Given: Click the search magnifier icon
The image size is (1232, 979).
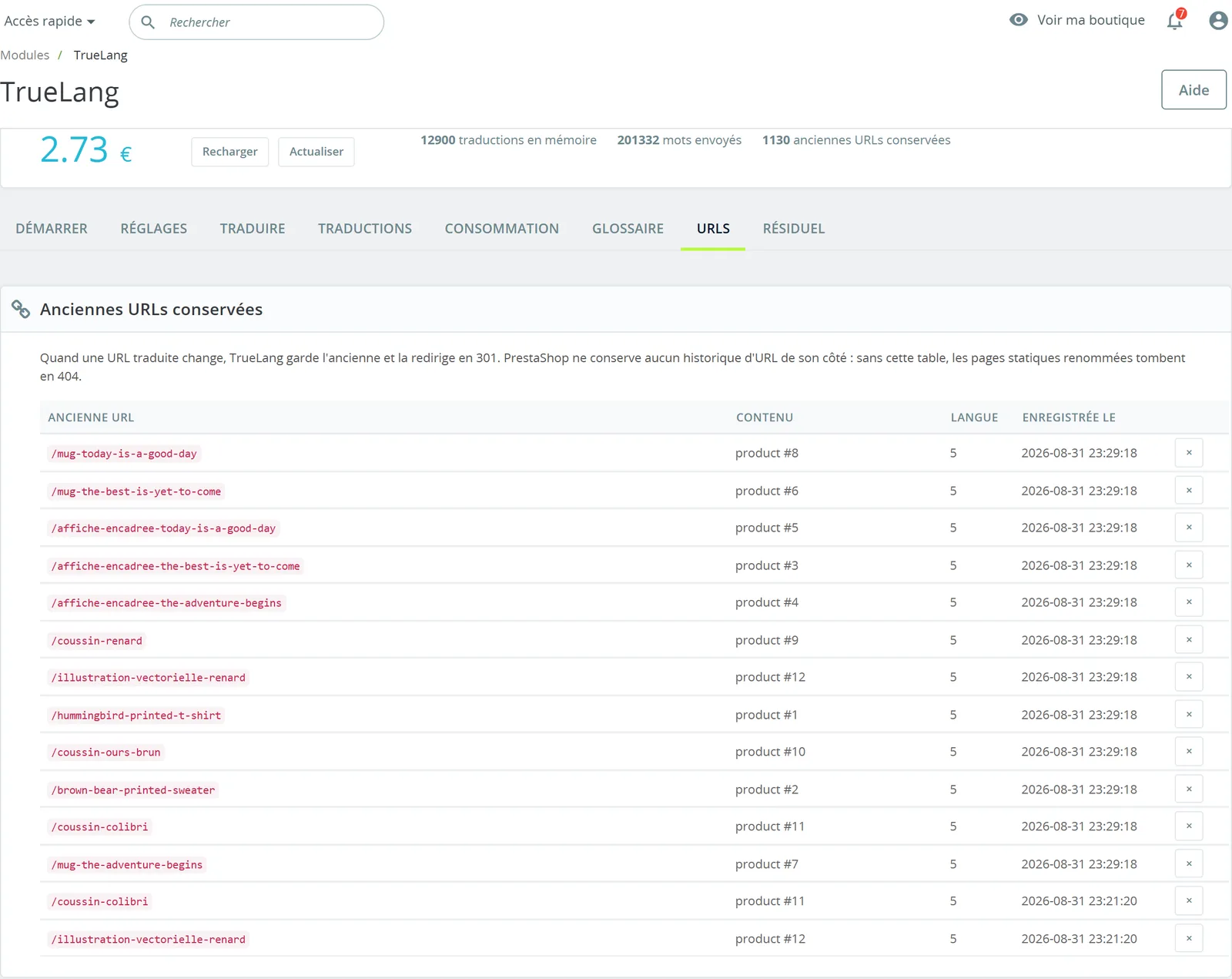Looking at the screenshot, I should coord(148,22).
